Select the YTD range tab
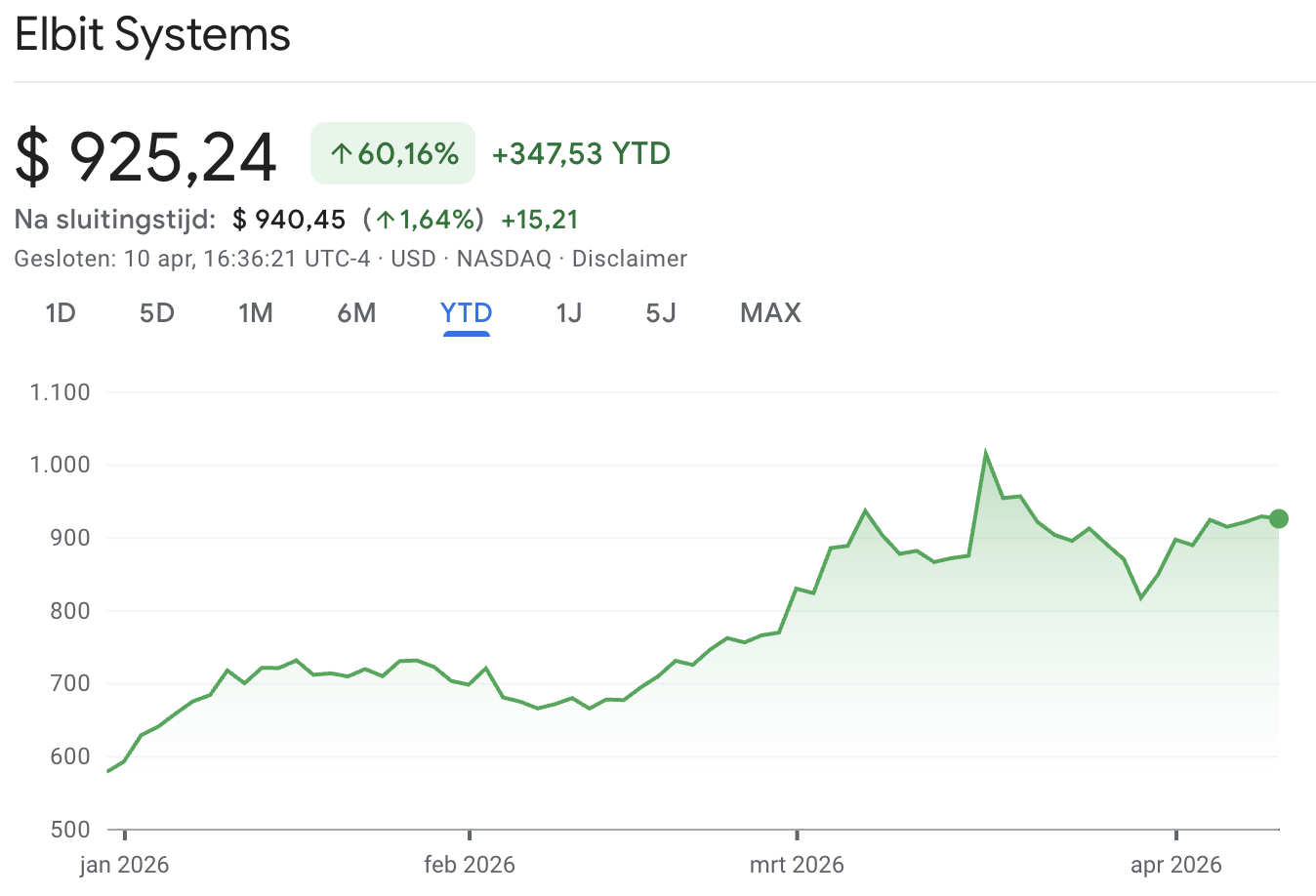 coord(466,313)
